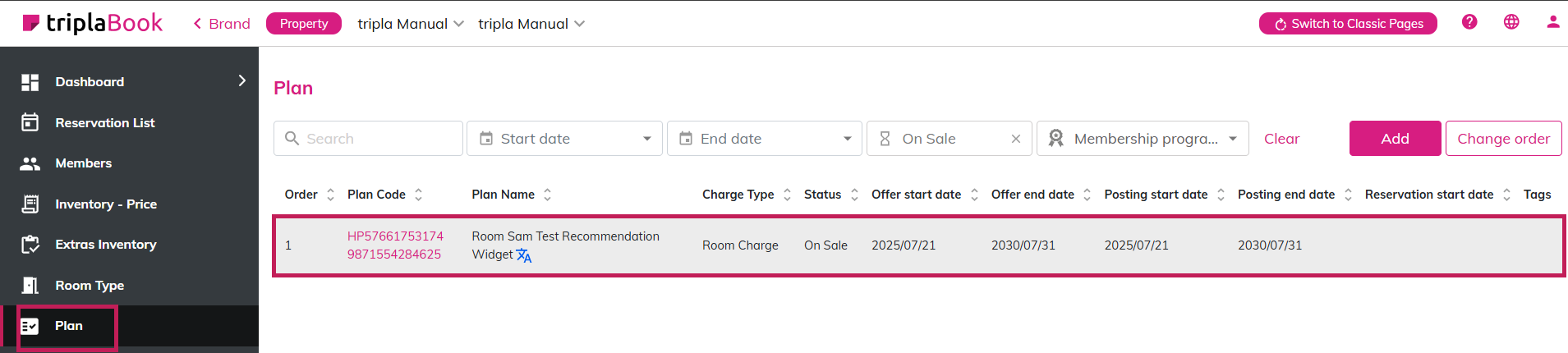Open first tripla Manual brand selector
This screenshot has width=1568, height=353.
410,24
